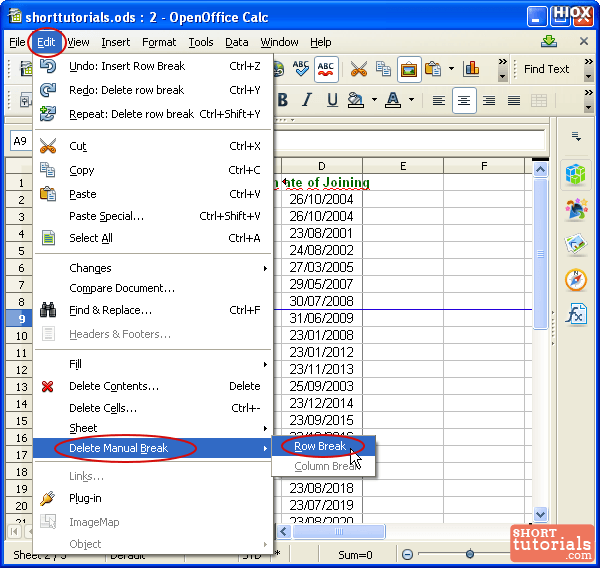Click the Gallery picture icon in toolbar

tap(409, 69)
